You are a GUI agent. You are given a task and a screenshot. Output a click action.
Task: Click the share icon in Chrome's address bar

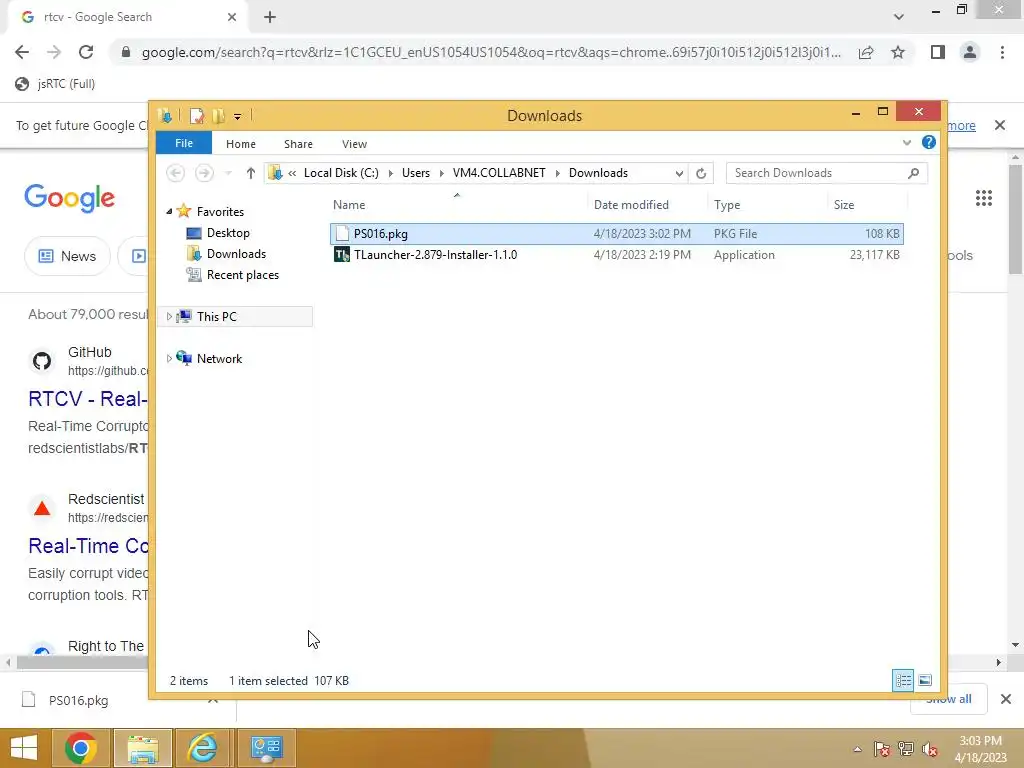click(x=866, y=53)
